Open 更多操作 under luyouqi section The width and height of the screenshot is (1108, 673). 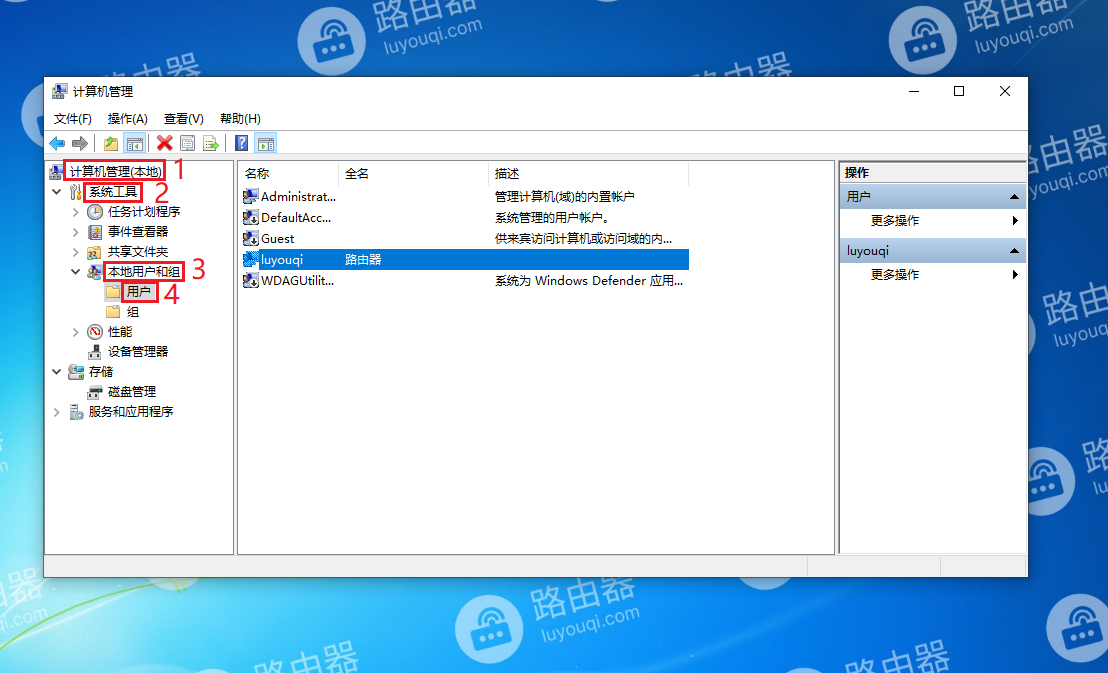(x=895, y=274)
